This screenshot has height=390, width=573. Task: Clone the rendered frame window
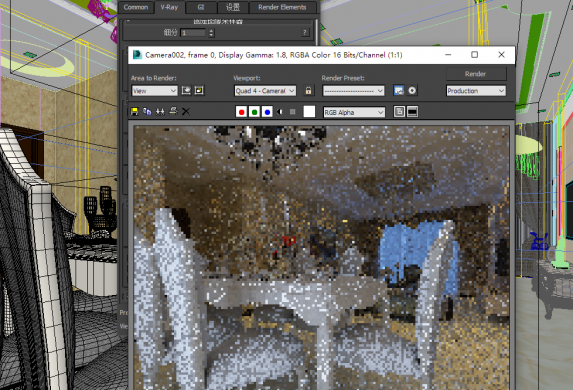click(160, 111)
